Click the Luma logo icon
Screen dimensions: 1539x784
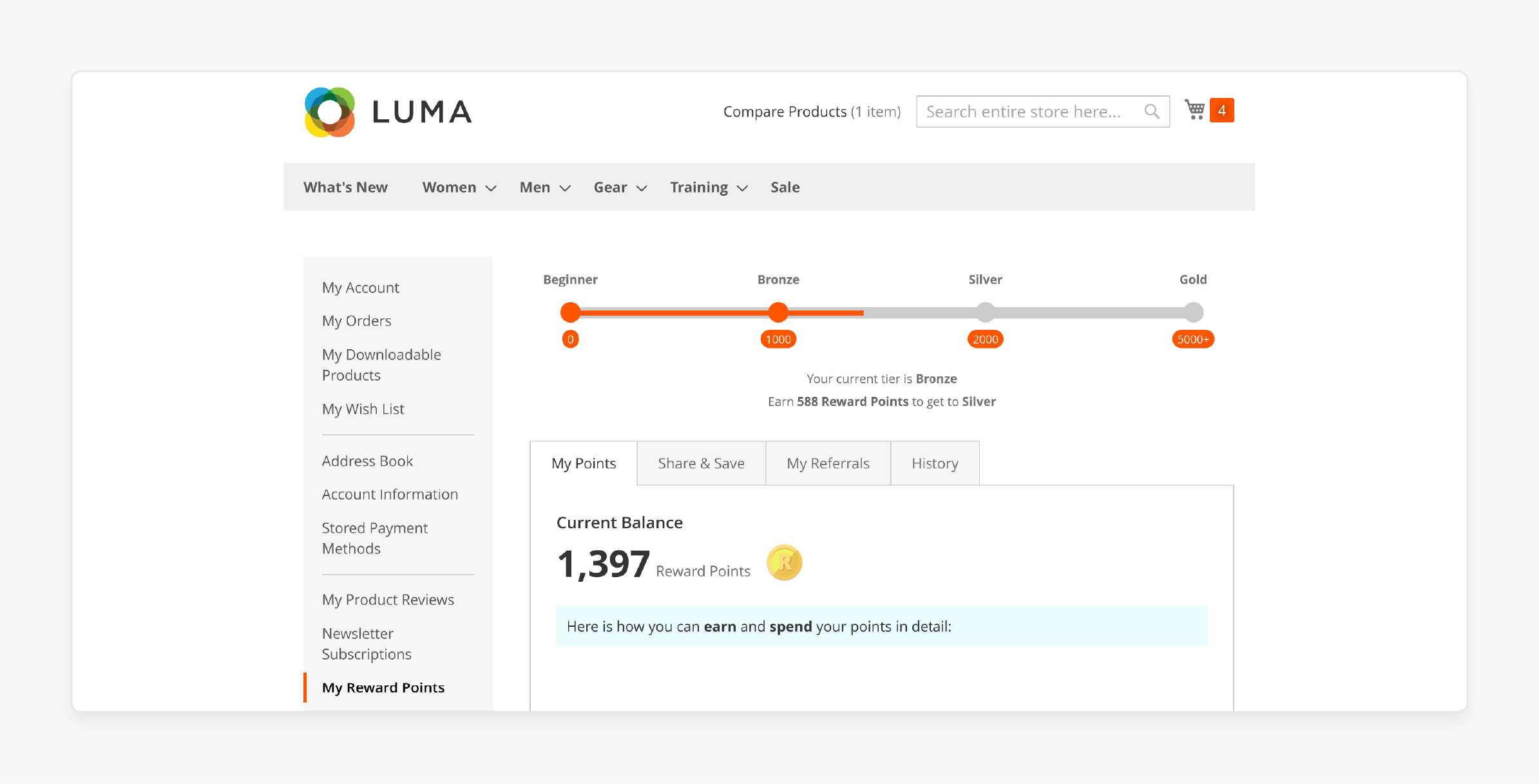click(x=331, y=110)
